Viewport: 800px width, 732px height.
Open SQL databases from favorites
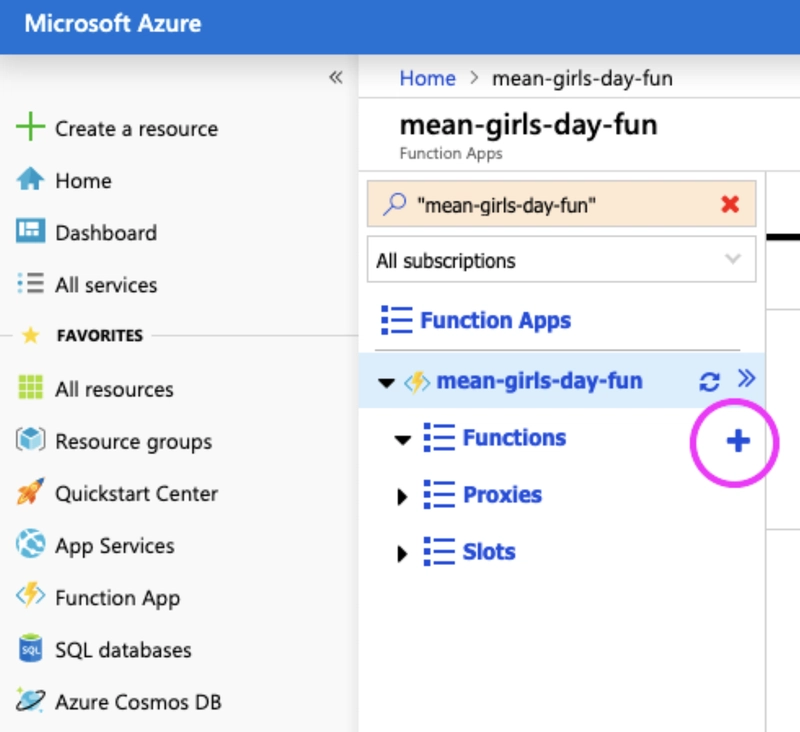pyautogui.click(x=123, y=650)
